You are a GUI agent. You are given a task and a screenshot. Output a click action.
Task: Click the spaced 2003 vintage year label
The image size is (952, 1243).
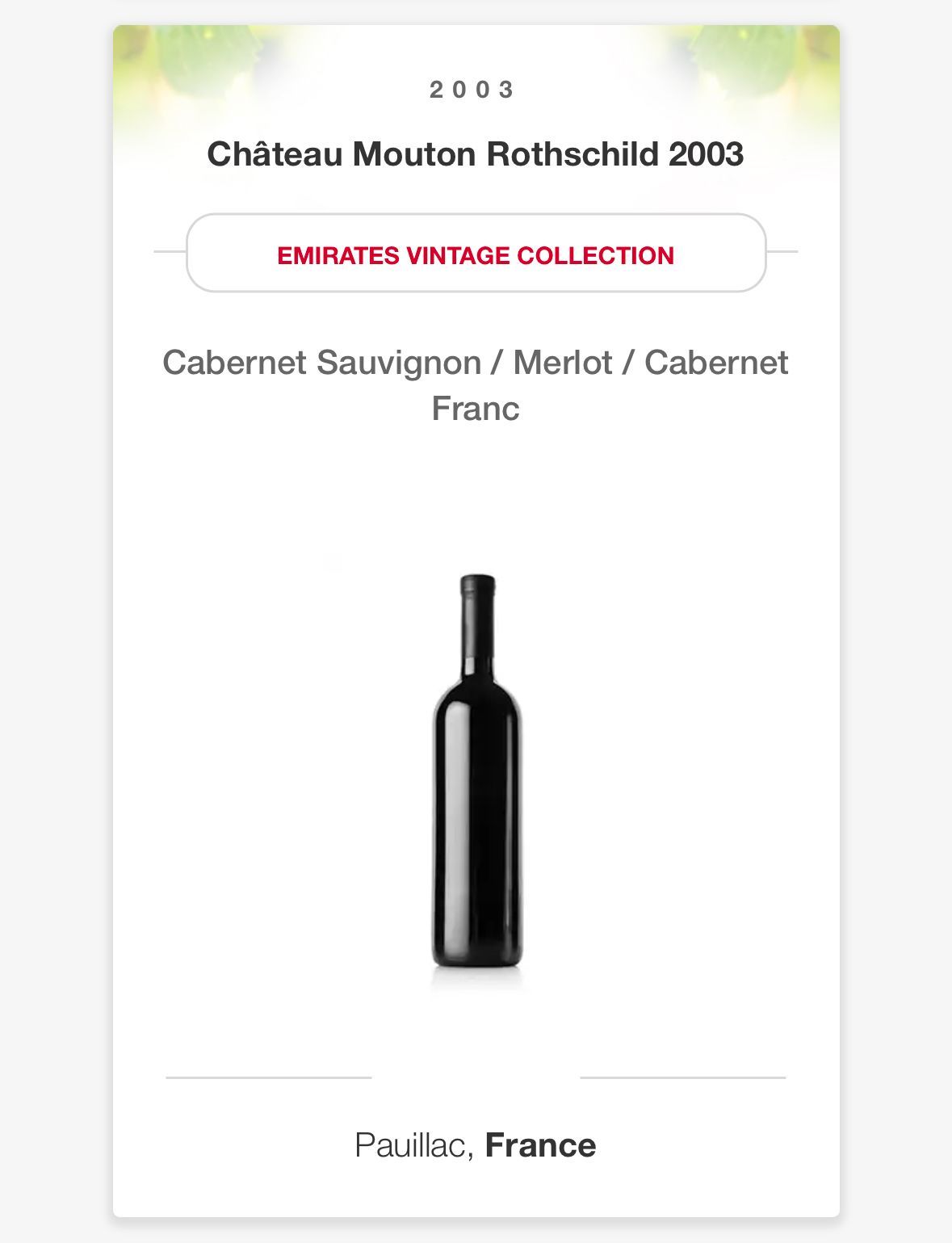(472, 90)
